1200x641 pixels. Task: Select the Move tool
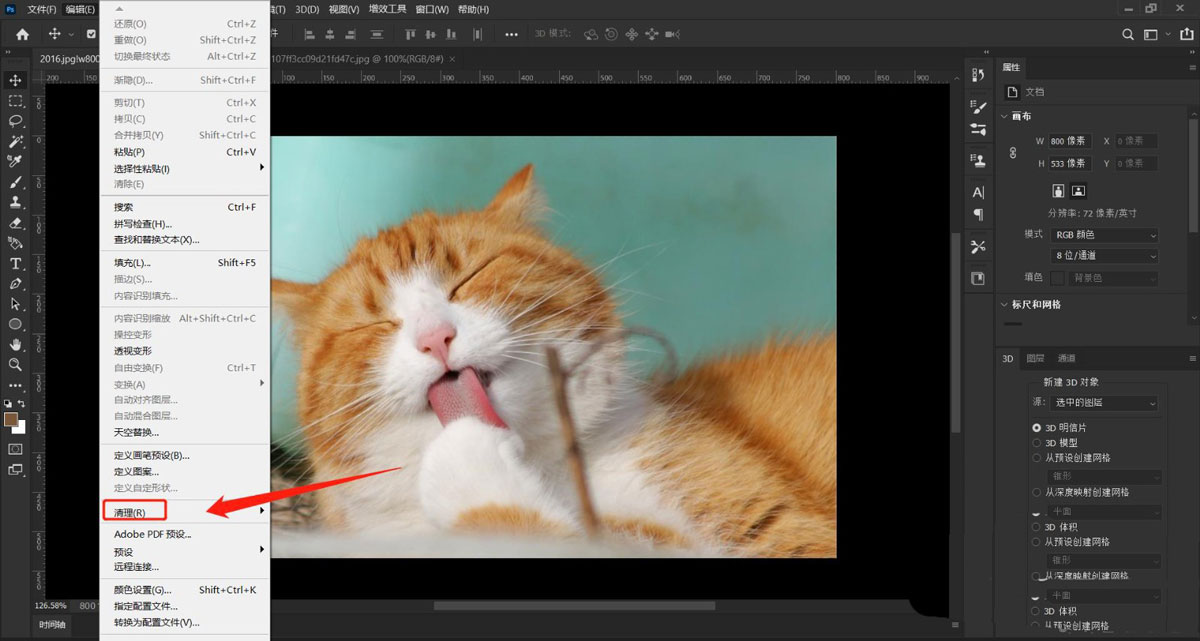coord(15,81)
